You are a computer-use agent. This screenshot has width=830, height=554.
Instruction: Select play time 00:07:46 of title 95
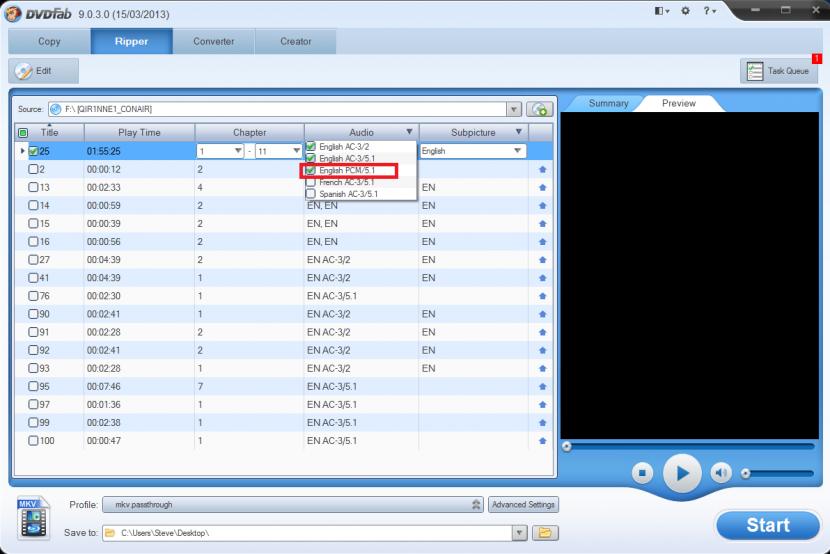click(x=104, y=386)
